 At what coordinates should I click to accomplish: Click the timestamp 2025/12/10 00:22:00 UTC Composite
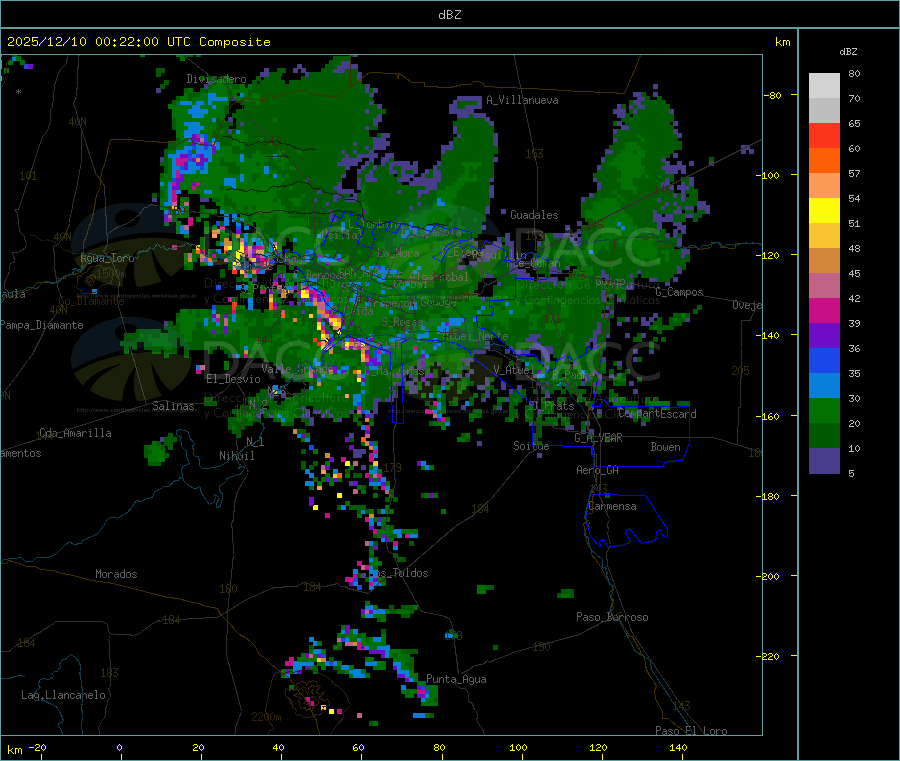(x=138, y=42)
